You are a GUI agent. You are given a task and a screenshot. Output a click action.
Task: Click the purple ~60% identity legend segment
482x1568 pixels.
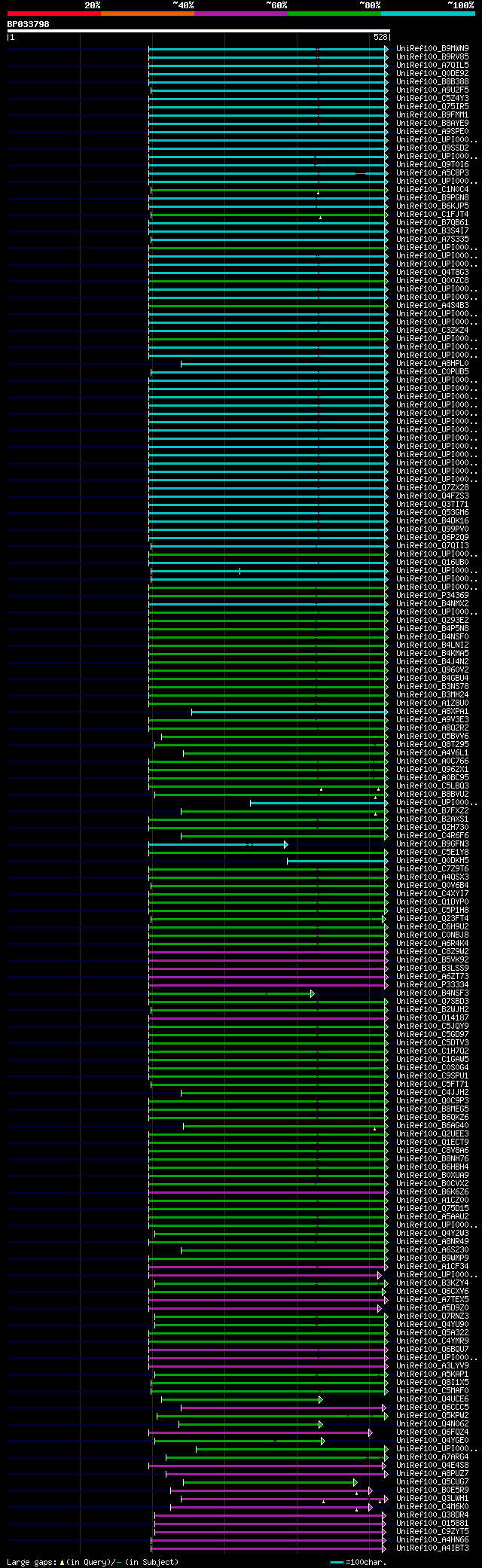click(x=240, y=14)
